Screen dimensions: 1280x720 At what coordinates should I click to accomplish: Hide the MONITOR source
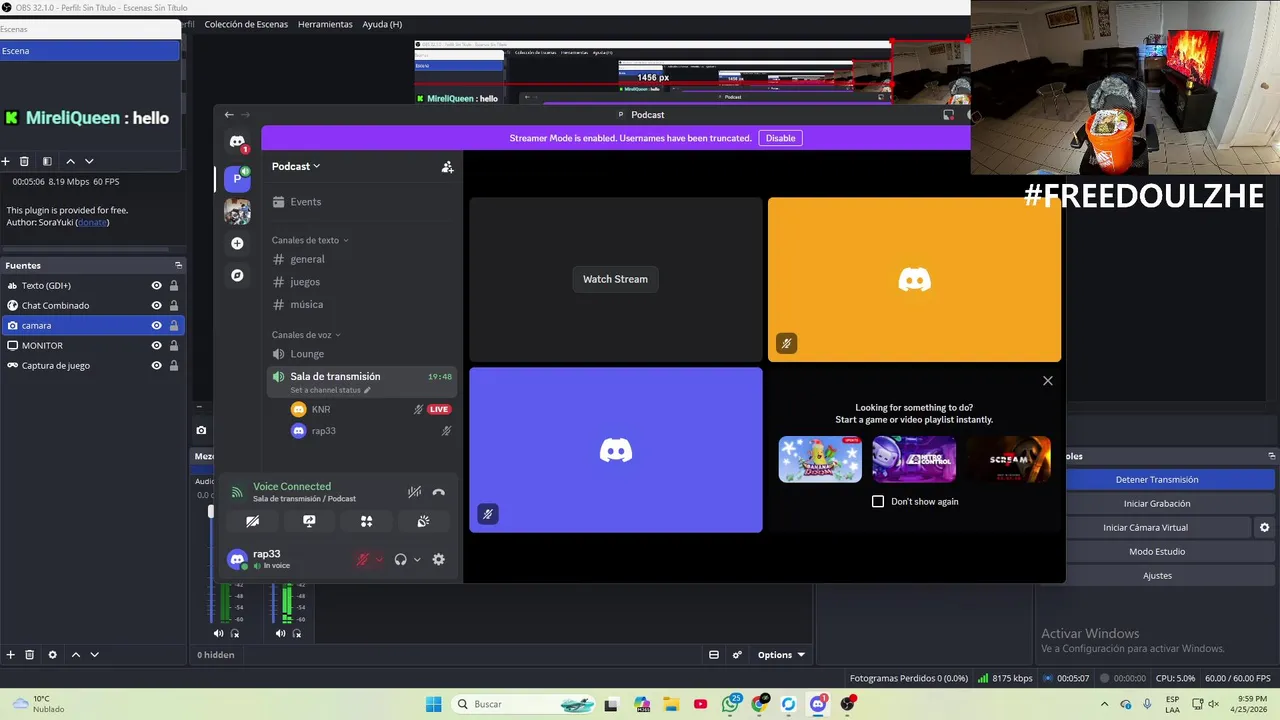pyautogui.click(x=156, y=345)
